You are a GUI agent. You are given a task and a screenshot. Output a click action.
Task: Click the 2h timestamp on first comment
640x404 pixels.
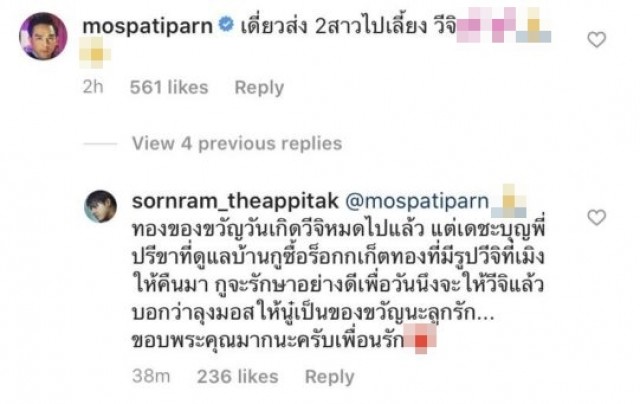point(93,87)
